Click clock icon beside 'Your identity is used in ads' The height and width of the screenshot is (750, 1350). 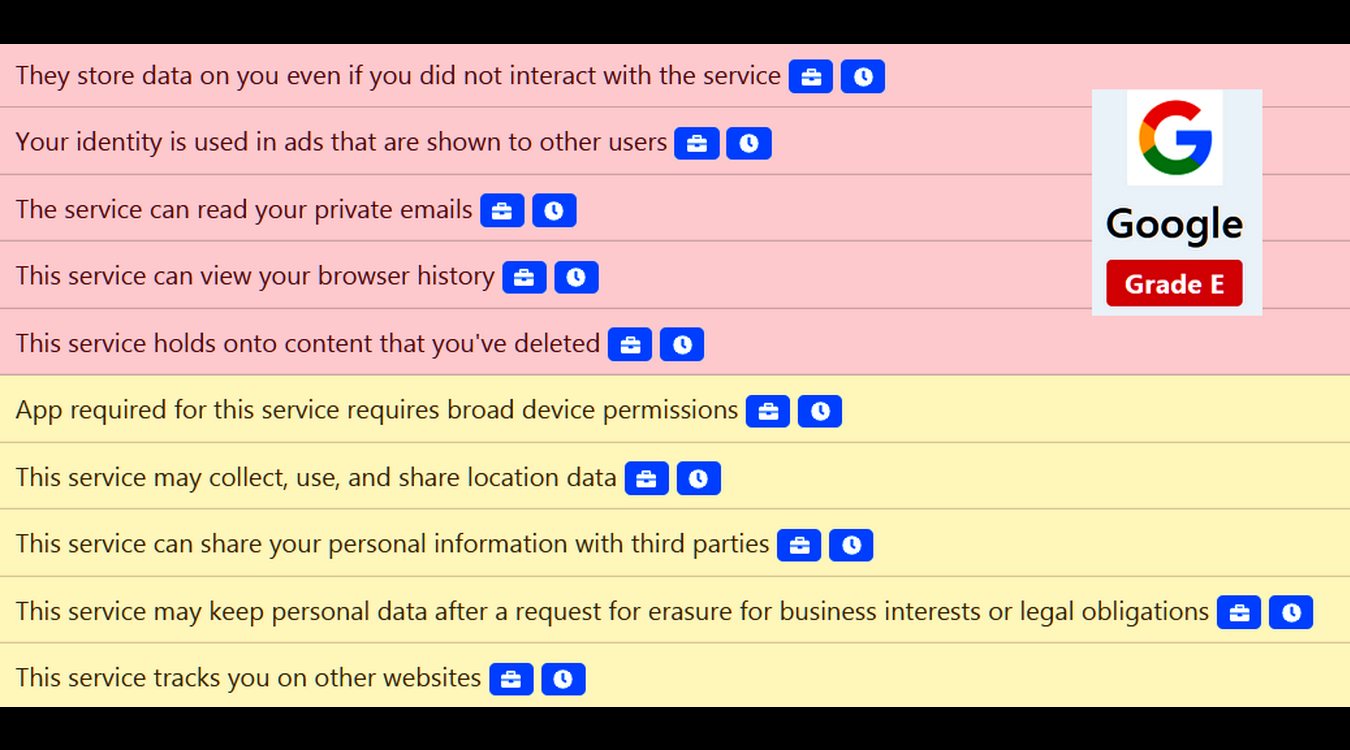click(749, 144)
